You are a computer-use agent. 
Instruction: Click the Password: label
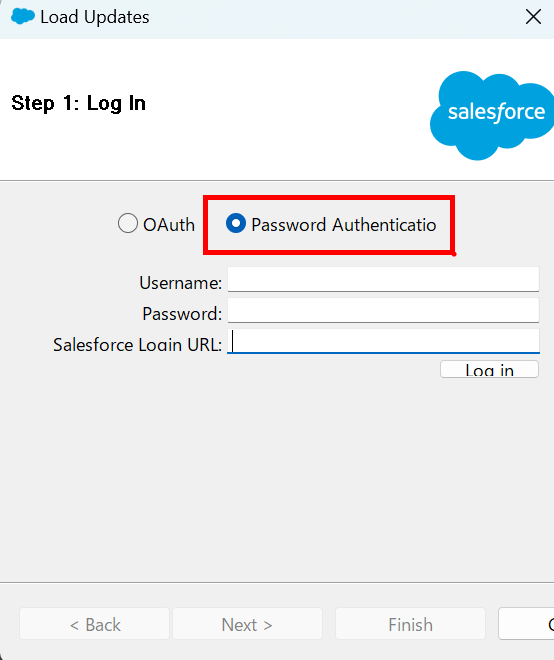[182, 314]
